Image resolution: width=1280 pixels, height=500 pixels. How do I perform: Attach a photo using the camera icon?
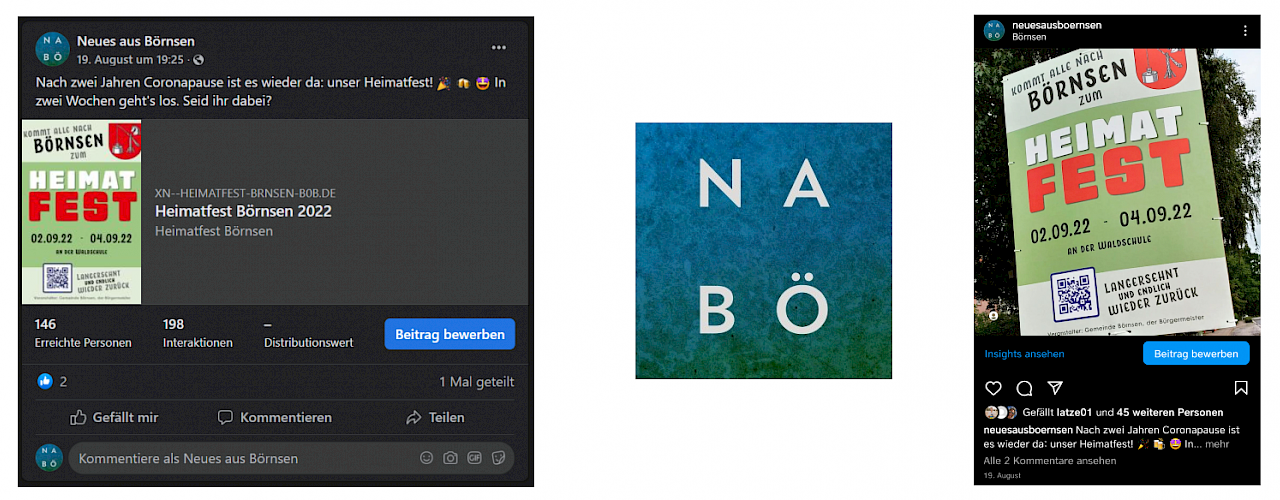tap(451, 458)
